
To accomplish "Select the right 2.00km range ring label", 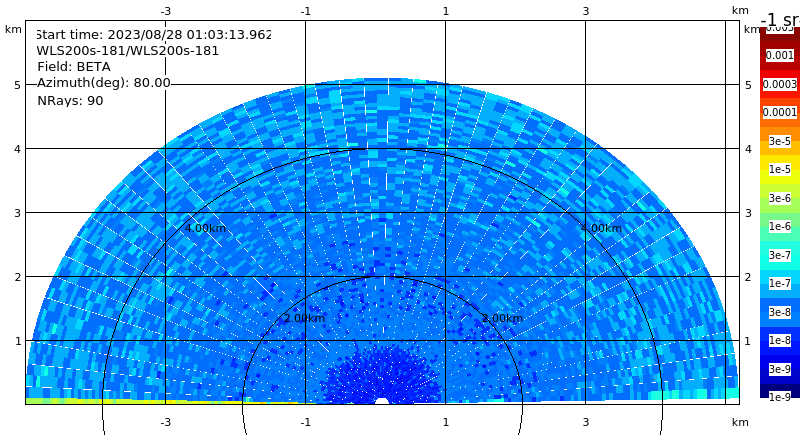I will pyautogui.click(x=503, y=318).
